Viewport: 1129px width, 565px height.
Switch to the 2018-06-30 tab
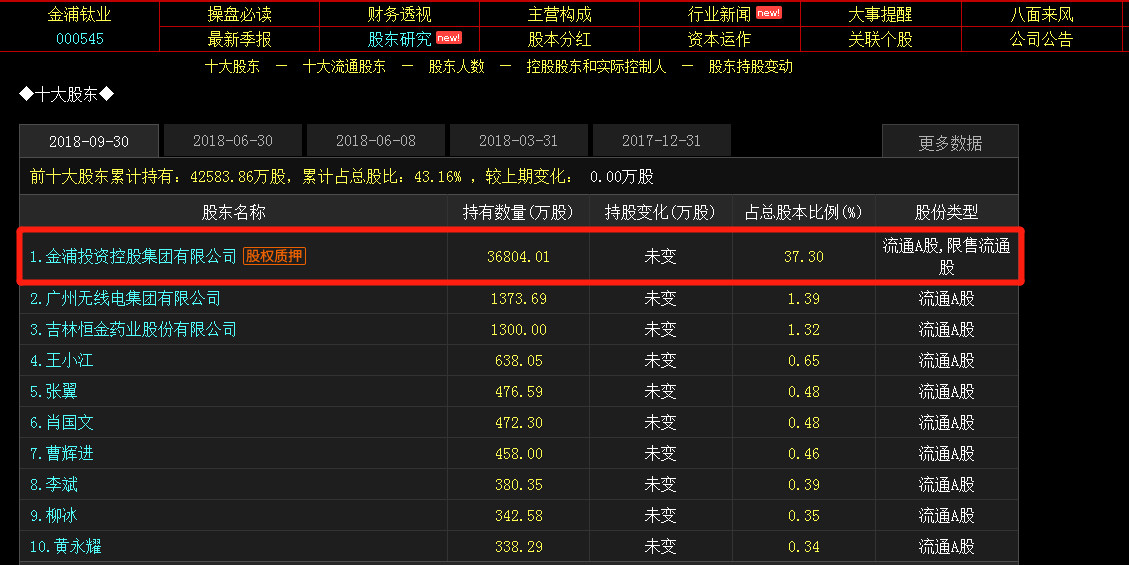[x=233, y=140]
